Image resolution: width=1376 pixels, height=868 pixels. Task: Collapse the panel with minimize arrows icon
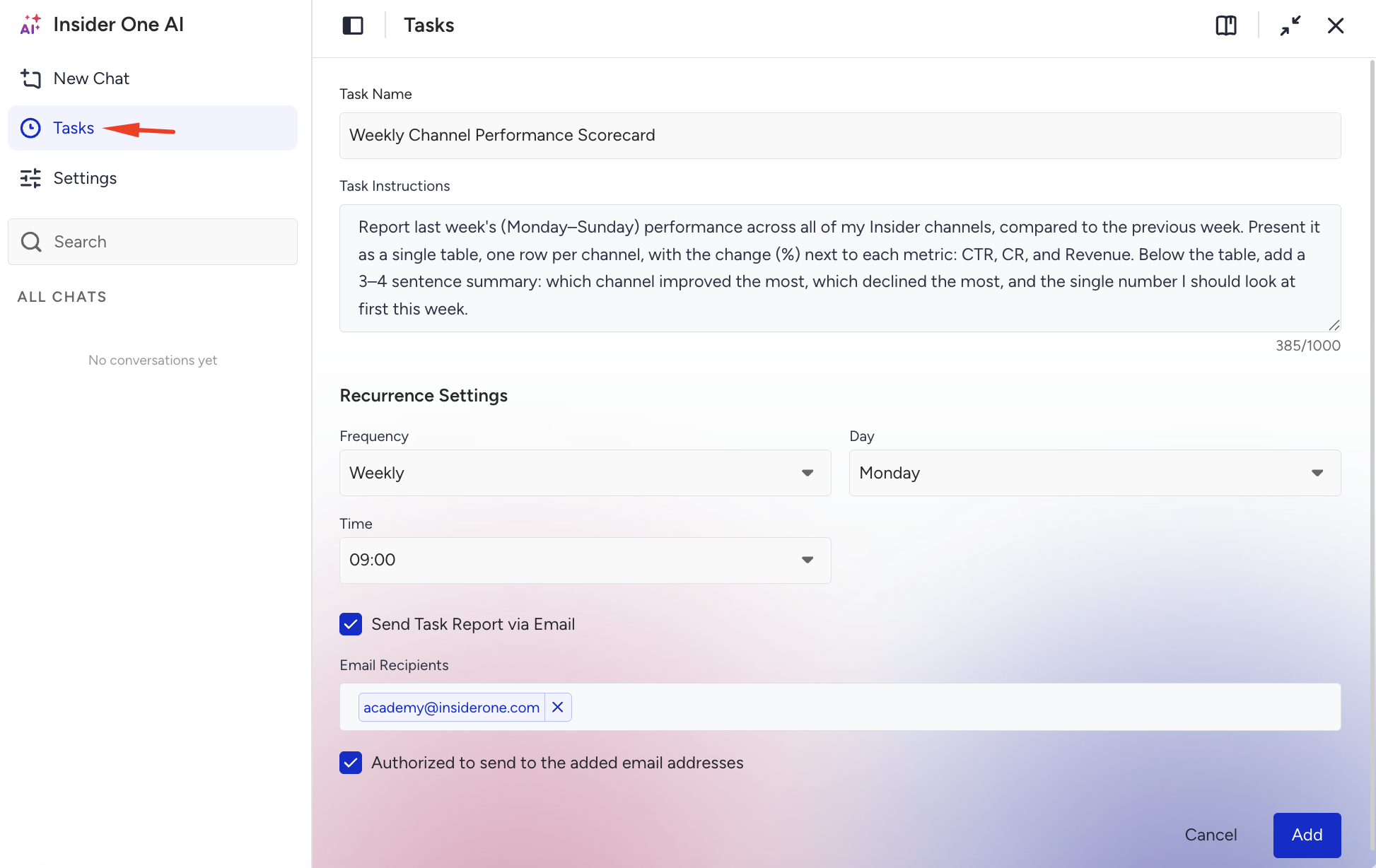[1290, 25]
